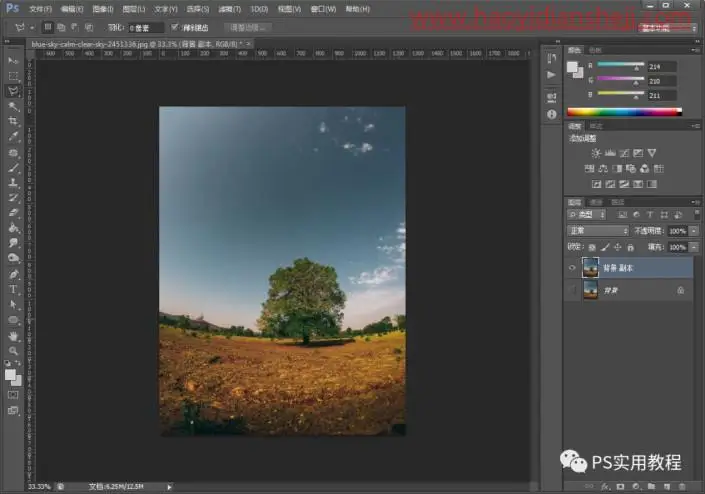Select the Eraser tool
Image resolution: width=705 pixels, height=494 pixels.
(13, 213)
